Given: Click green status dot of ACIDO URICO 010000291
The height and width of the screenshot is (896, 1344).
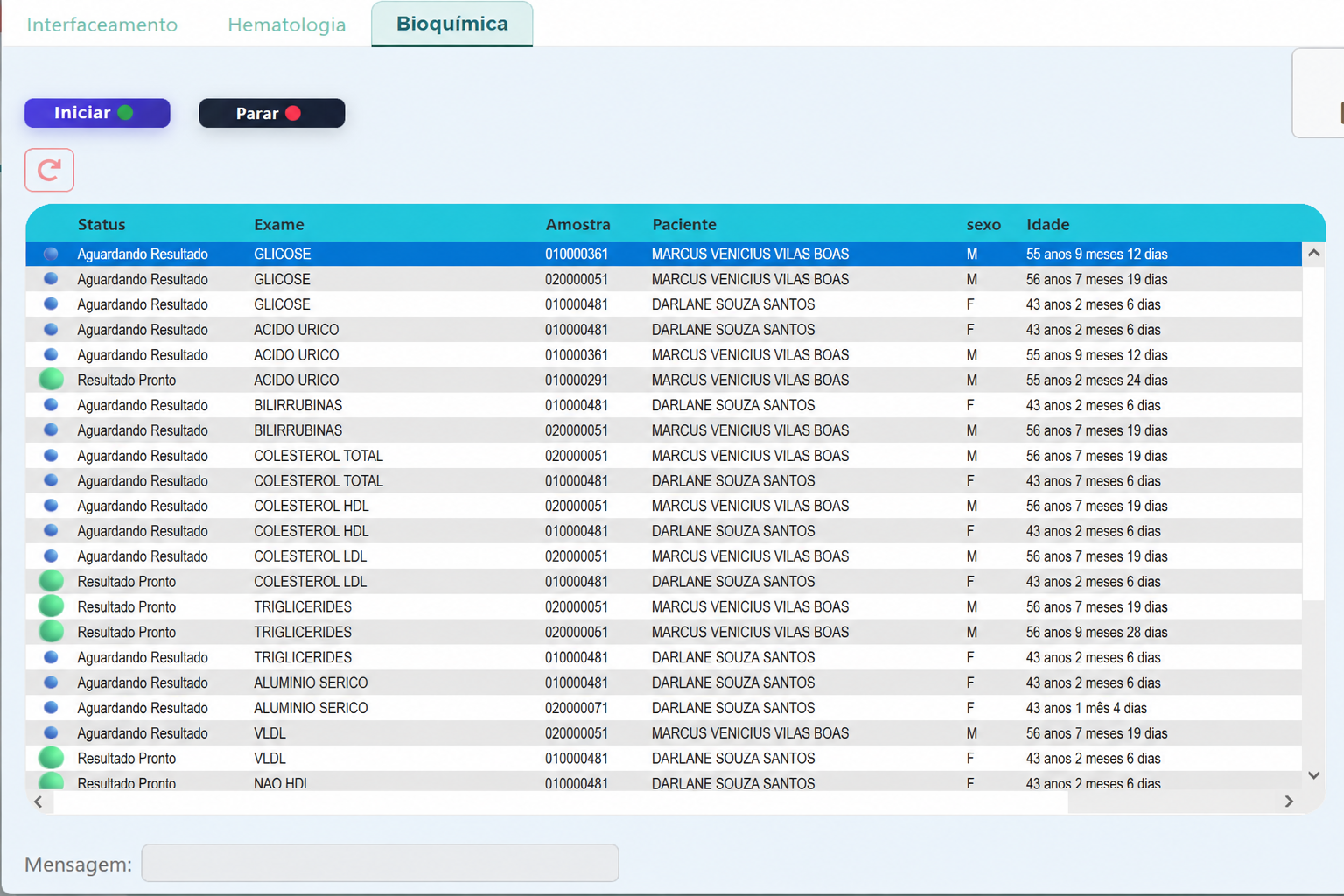Looking at the screenshot, I should [x=52, y=380].
